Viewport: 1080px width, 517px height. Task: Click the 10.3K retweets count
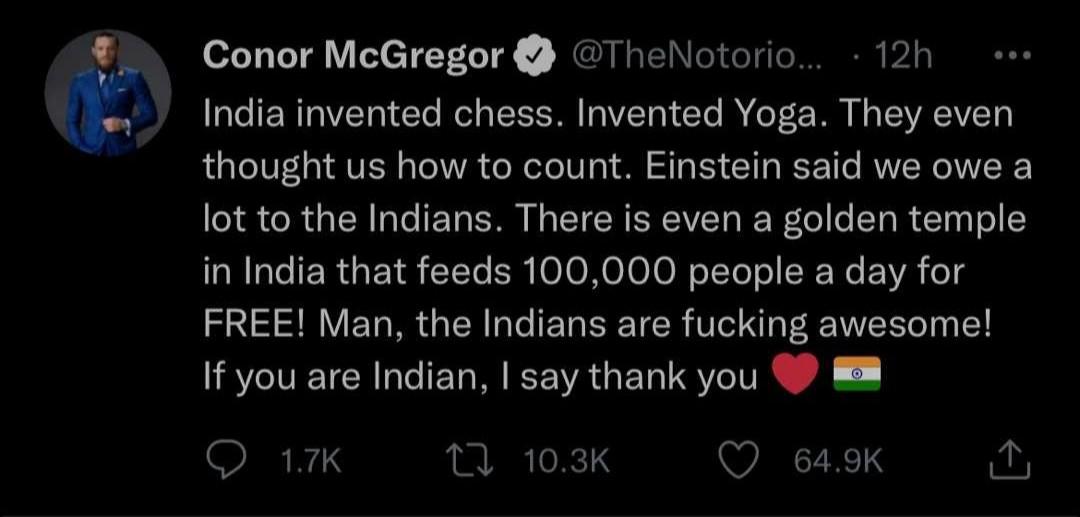coord(567,462)
